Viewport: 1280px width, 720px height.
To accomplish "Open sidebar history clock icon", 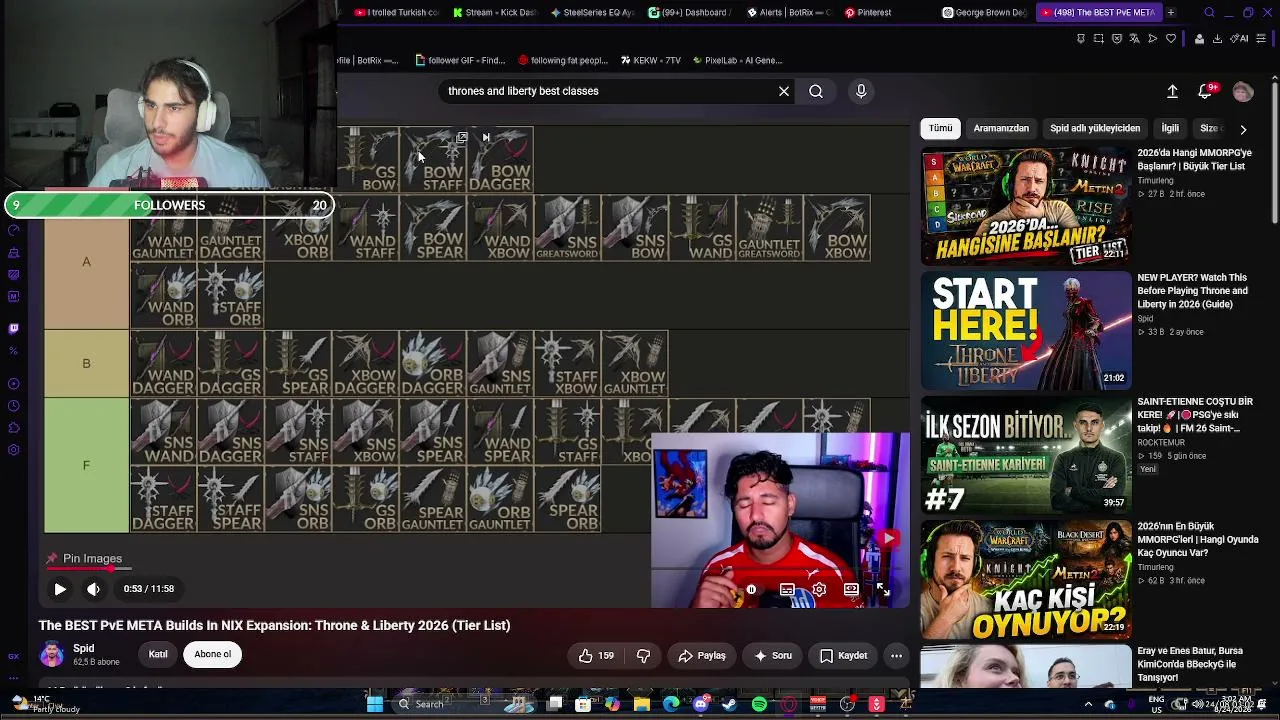I will 13,406.
